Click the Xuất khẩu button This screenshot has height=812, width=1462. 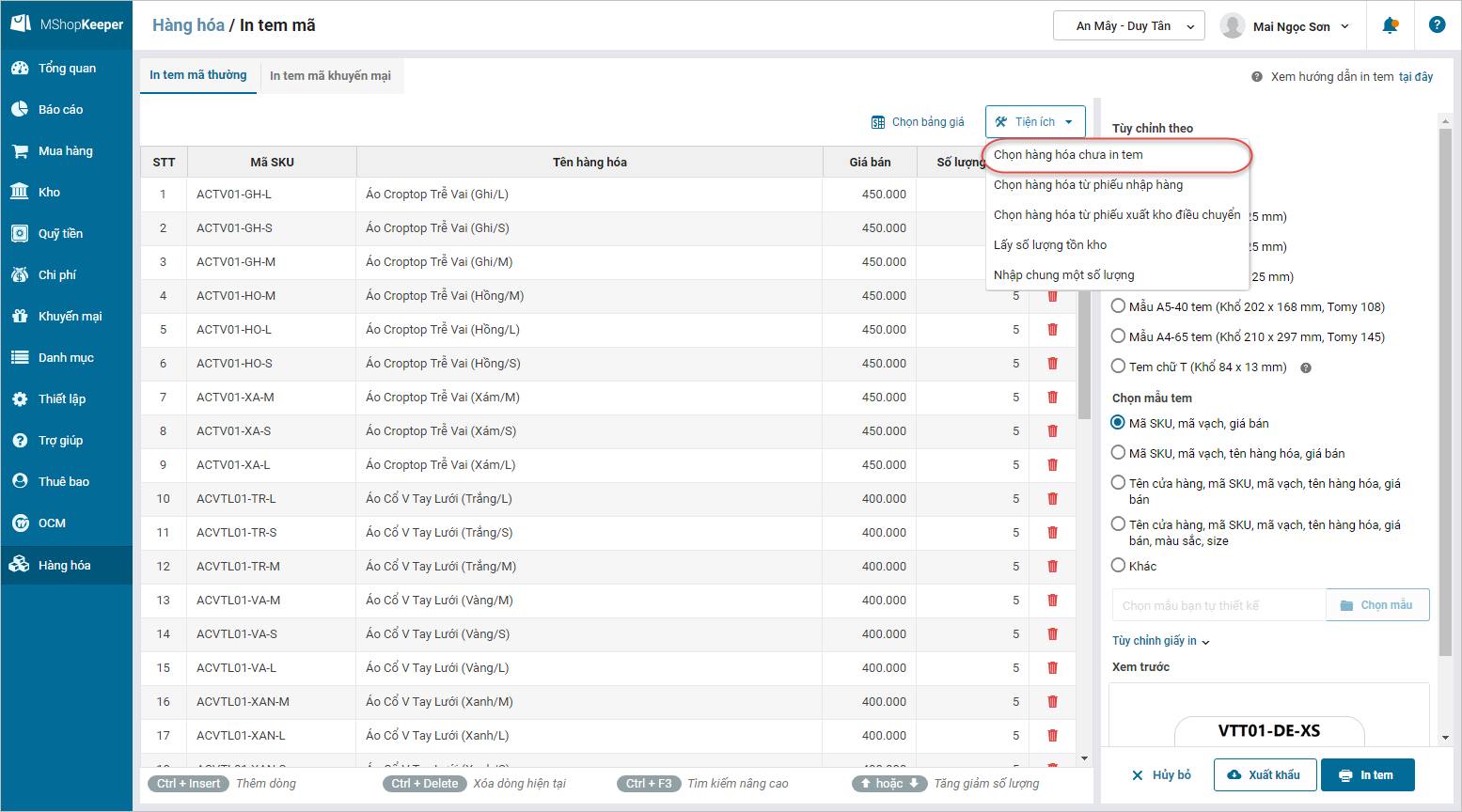tap(1265, 775)
